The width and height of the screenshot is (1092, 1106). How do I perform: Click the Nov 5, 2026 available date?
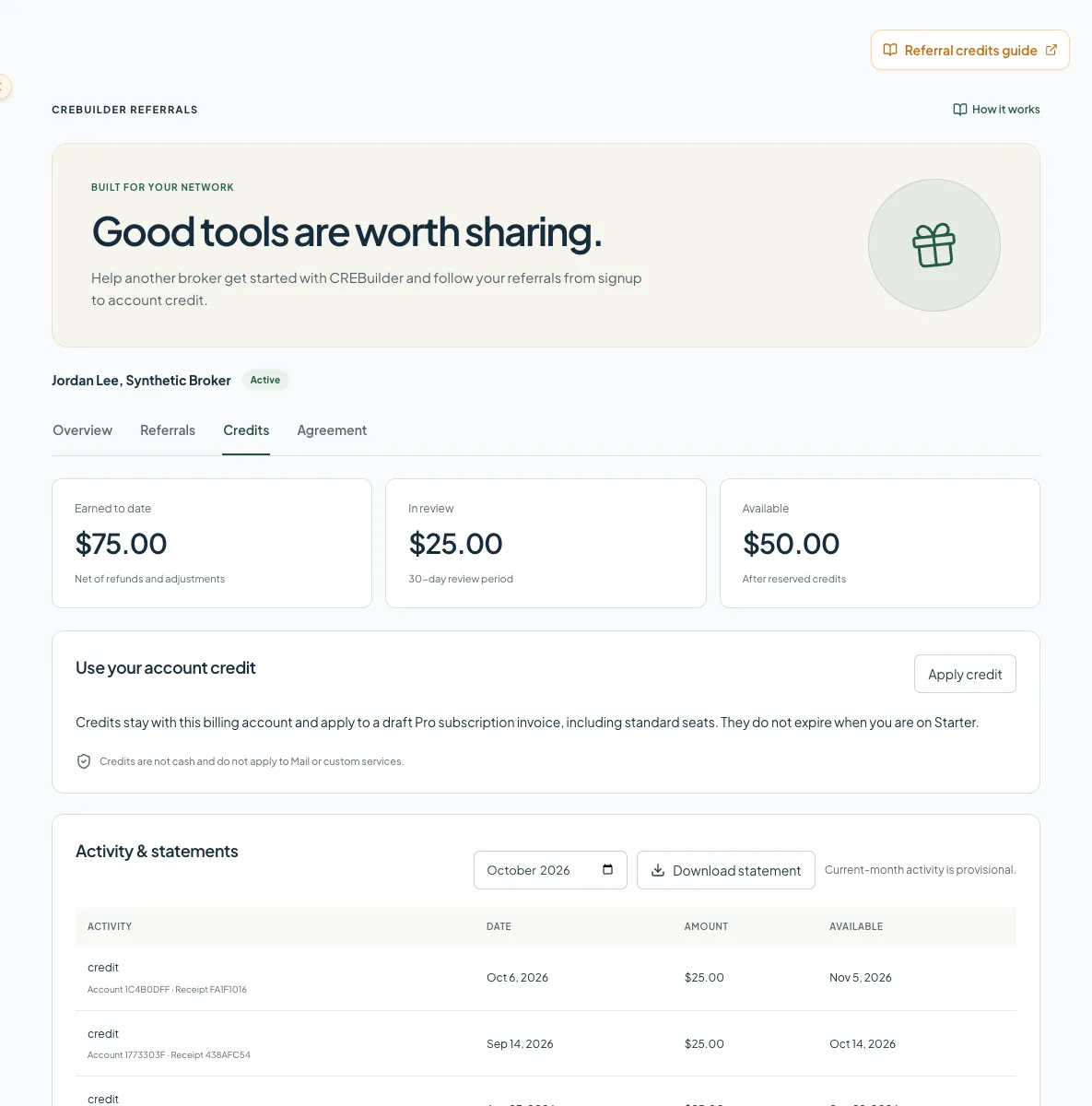[x=861, y=978]
